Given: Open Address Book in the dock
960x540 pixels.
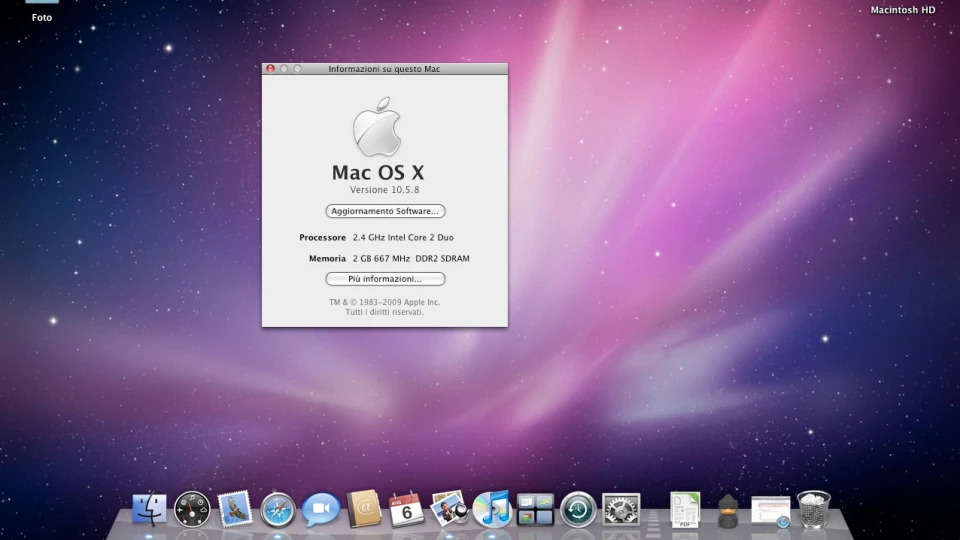Looking at the screenshot, I should (x=364, y=509).
